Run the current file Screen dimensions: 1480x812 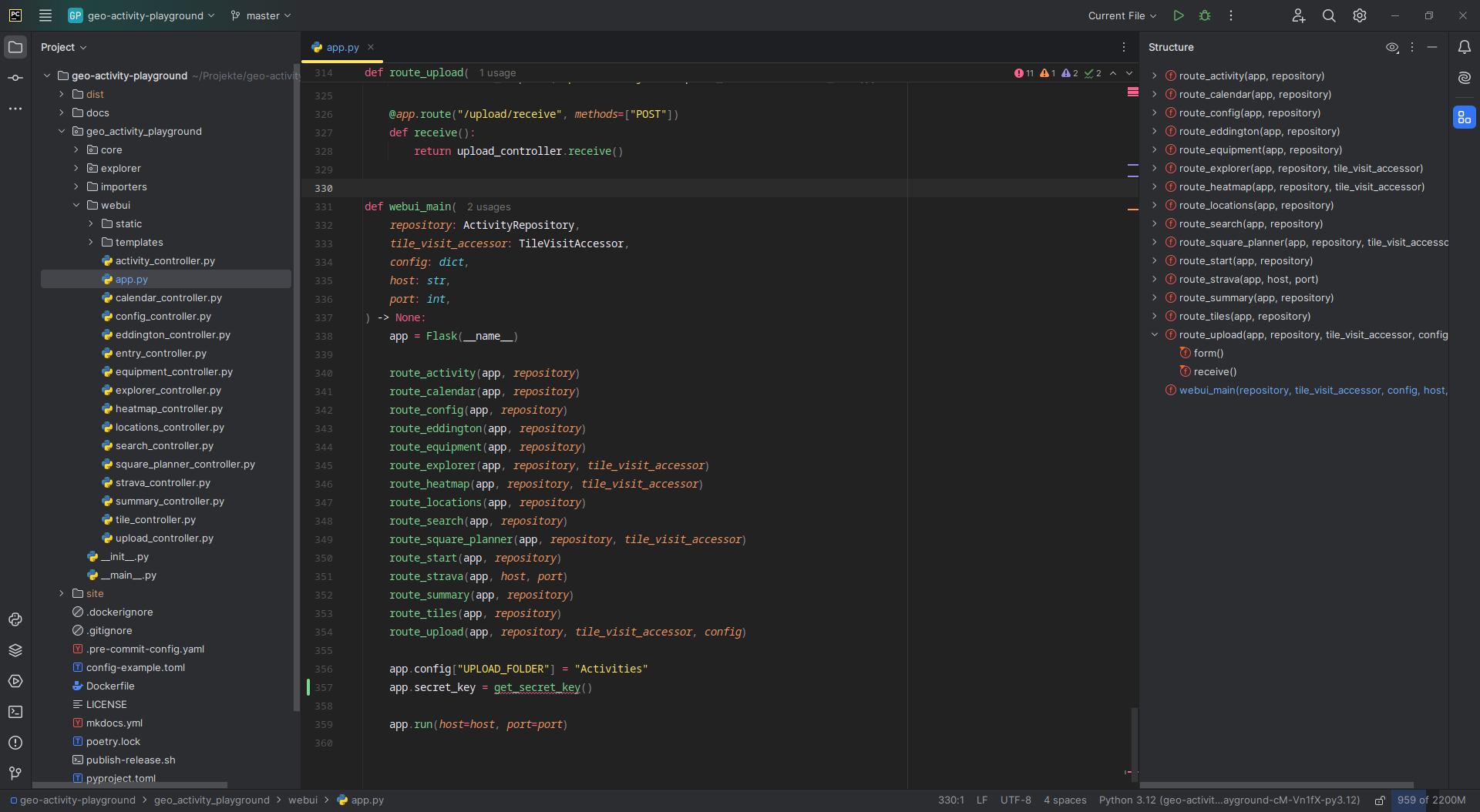(x=1179, y=15)
